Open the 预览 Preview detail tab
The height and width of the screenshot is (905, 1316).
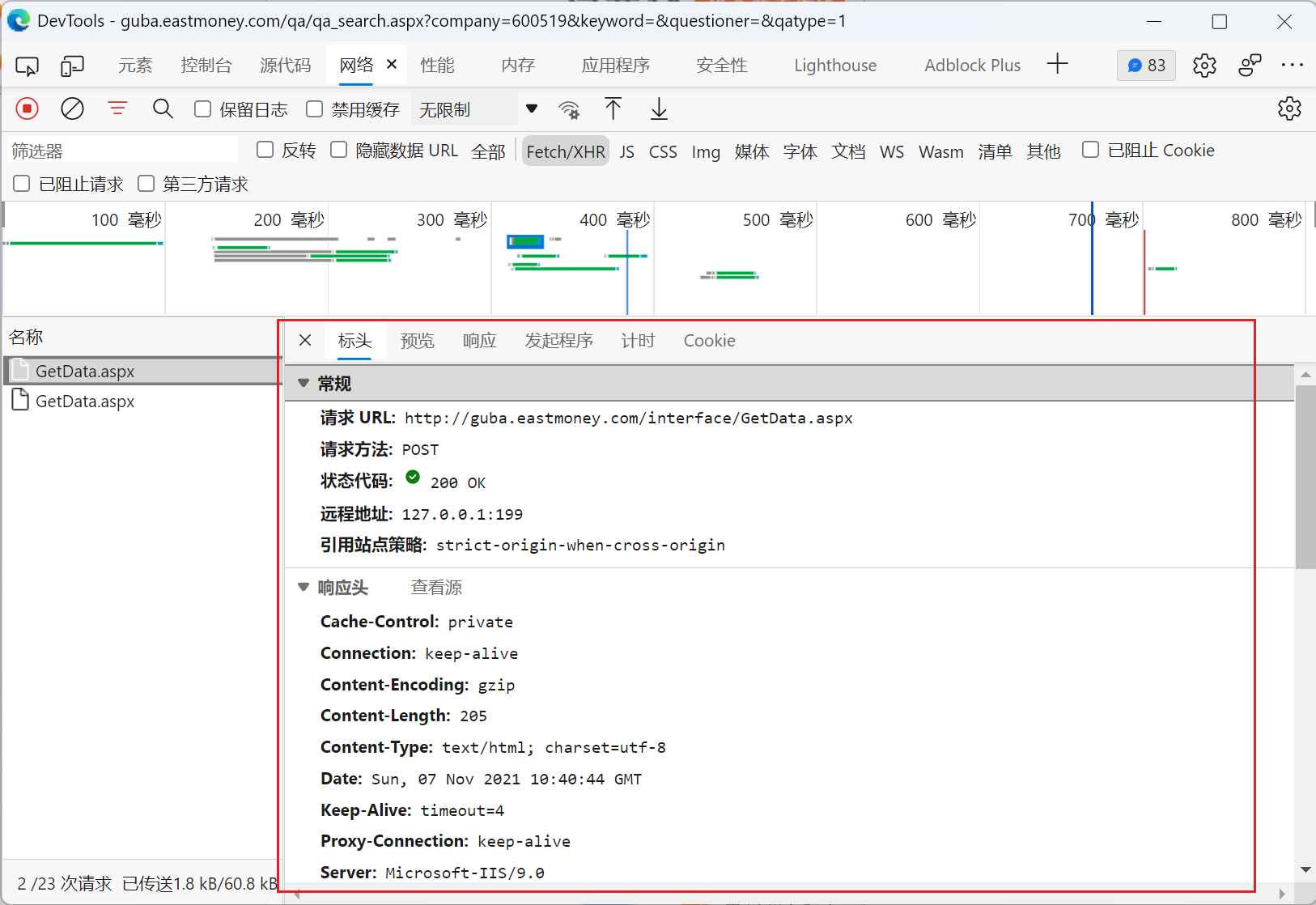[x=418, y=341]
